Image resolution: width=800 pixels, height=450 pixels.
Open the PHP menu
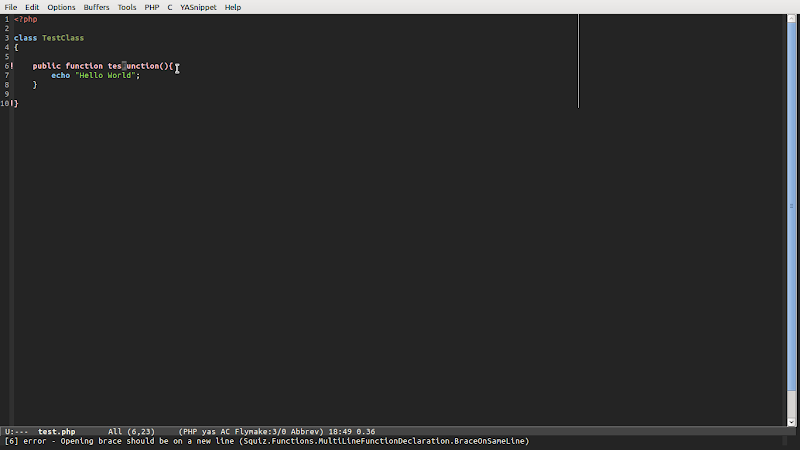pyautogui.click(x=152, y=7)
